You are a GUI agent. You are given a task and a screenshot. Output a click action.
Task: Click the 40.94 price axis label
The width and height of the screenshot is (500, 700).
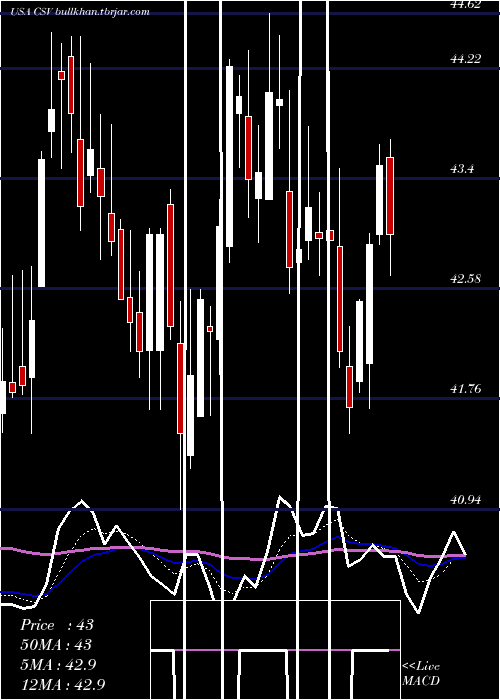[466, 500]
